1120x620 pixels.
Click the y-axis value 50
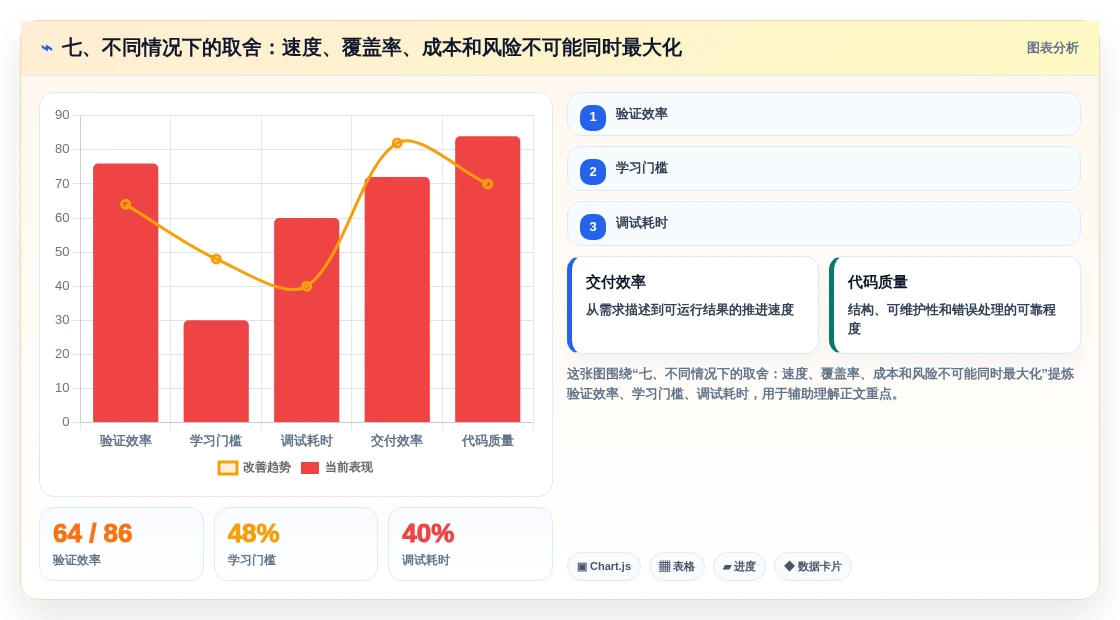[62, 252]
